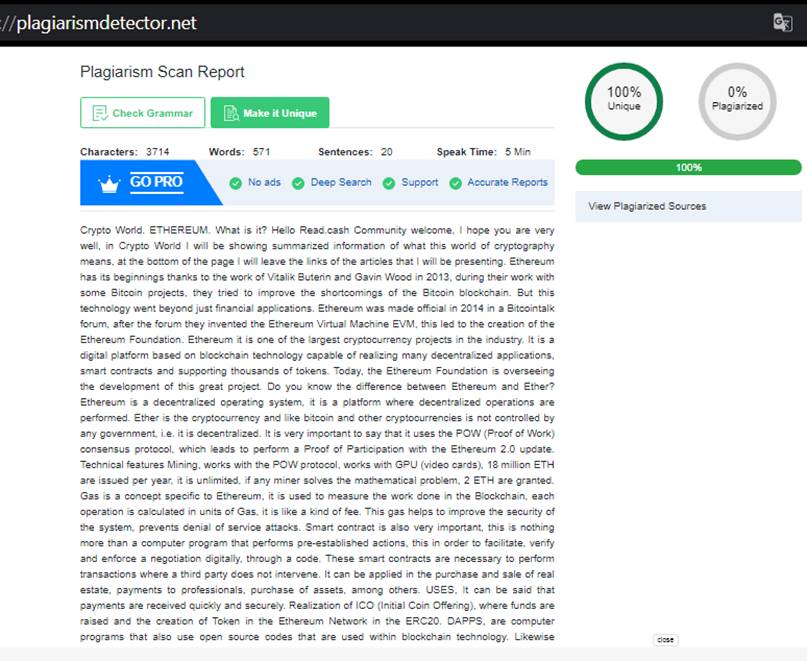Click the translate icon in the address bar
807x661 pixels.
coord(782,23)
